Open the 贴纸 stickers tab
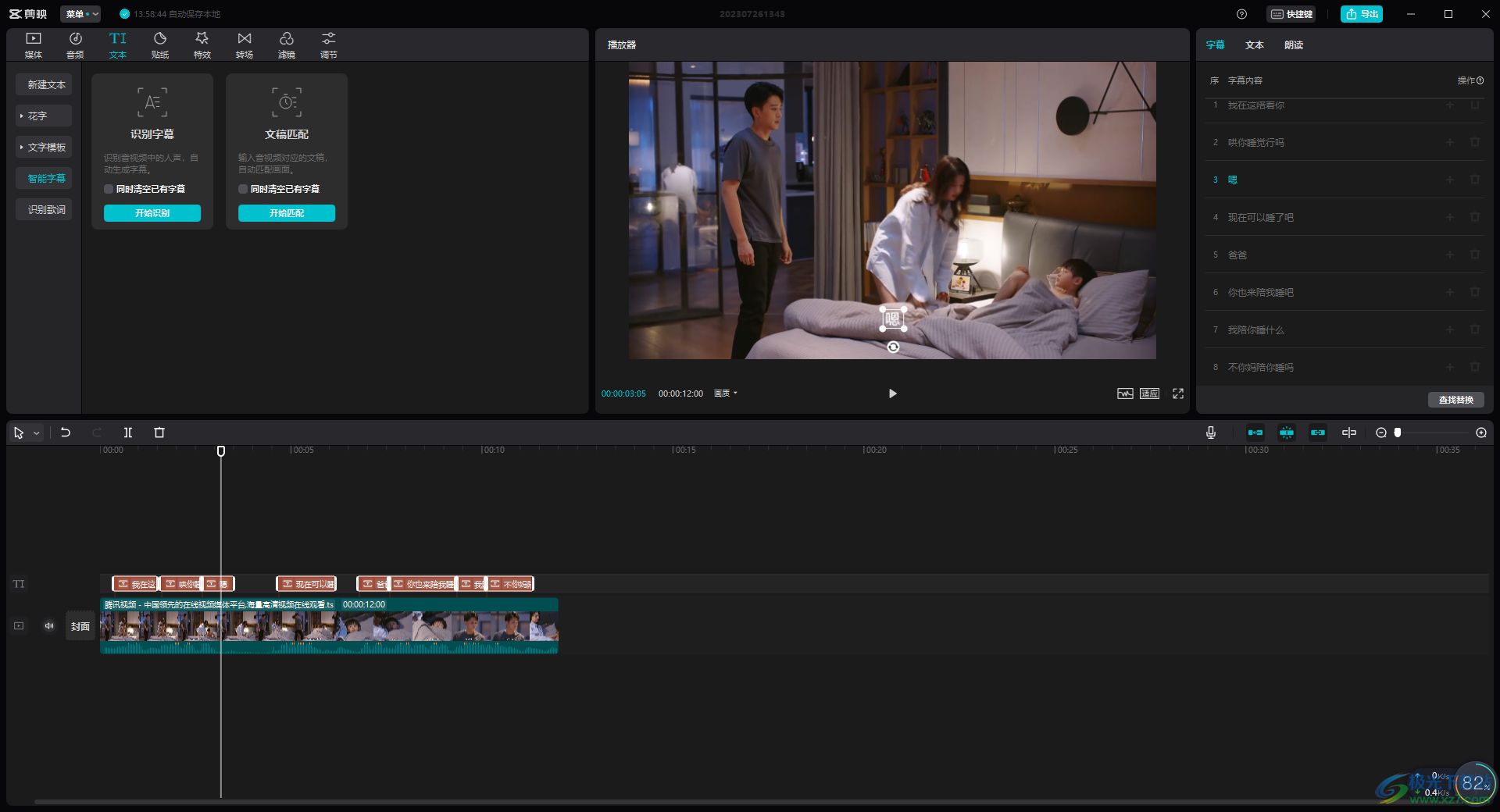1500x812 pixels. pyautogui.click(x=160, y=45)
